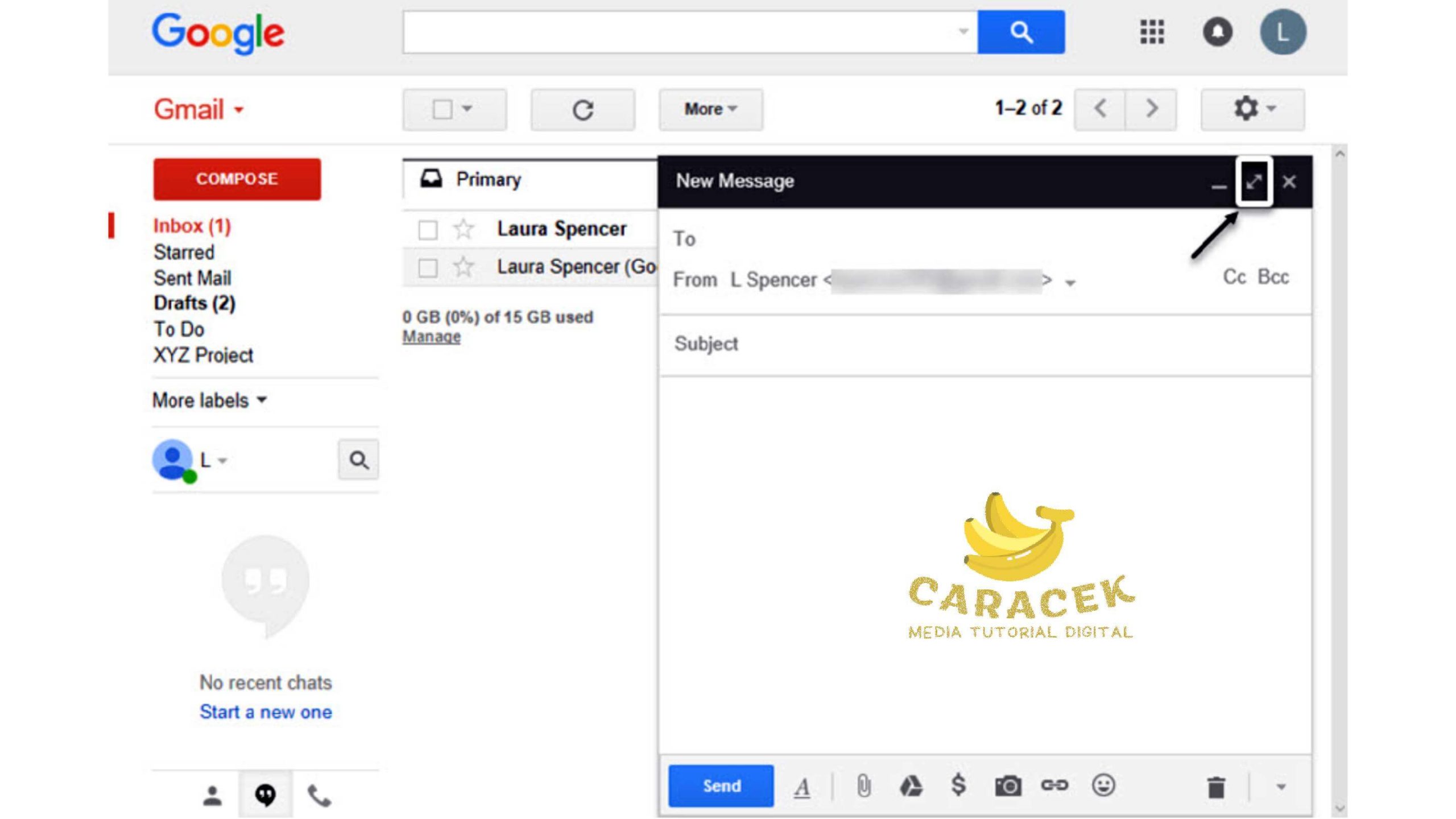Expand the More labels section
The image size is (1456, 819).
(207, 400)
